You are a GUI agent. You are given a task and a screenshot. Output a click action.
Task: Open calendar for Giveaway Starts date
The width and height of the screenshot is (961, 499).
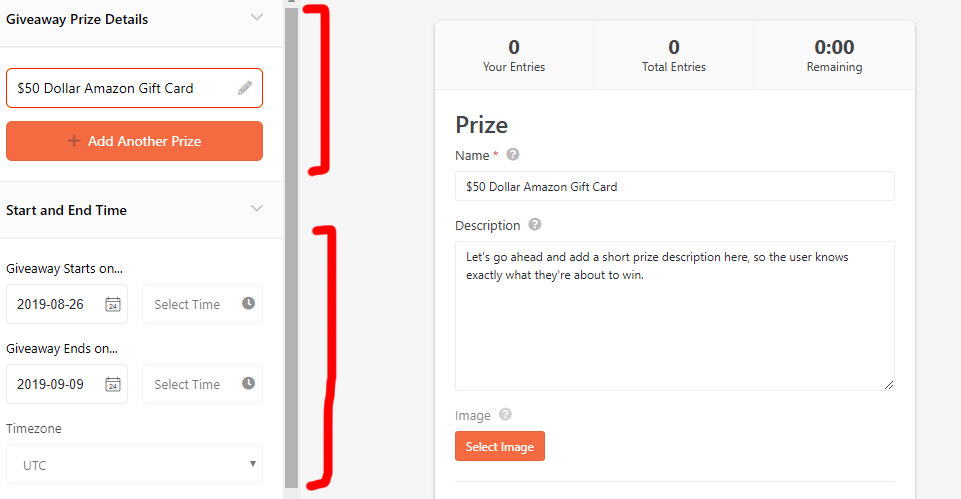[x=113, y=304]
